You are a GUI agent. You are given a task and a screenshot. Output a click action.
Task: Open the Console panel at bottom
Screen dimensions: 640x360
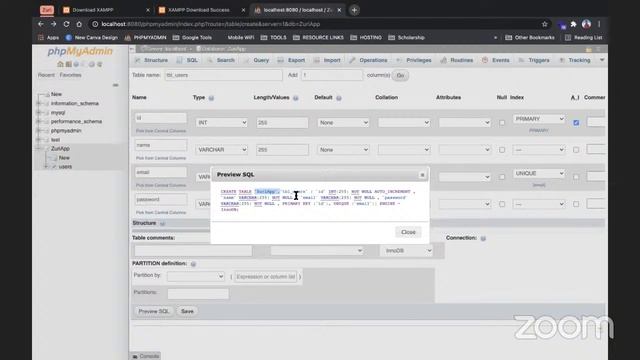click(x=146, y=356)
